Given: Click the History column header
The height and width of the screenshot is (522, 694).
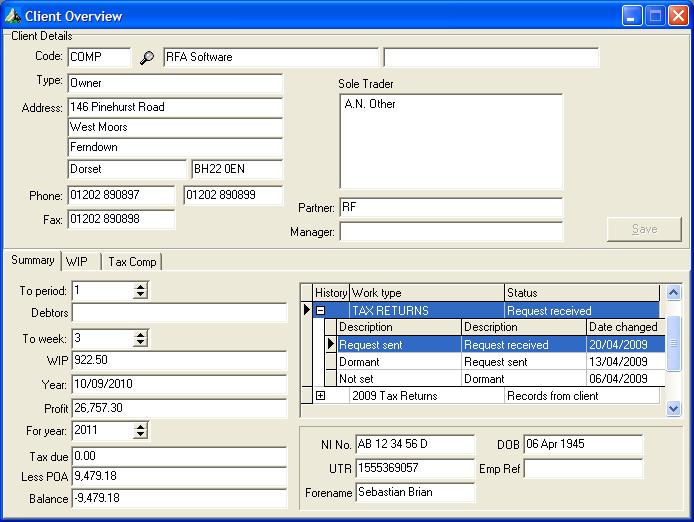Looking at the screenshot, I should click(331, 293).
